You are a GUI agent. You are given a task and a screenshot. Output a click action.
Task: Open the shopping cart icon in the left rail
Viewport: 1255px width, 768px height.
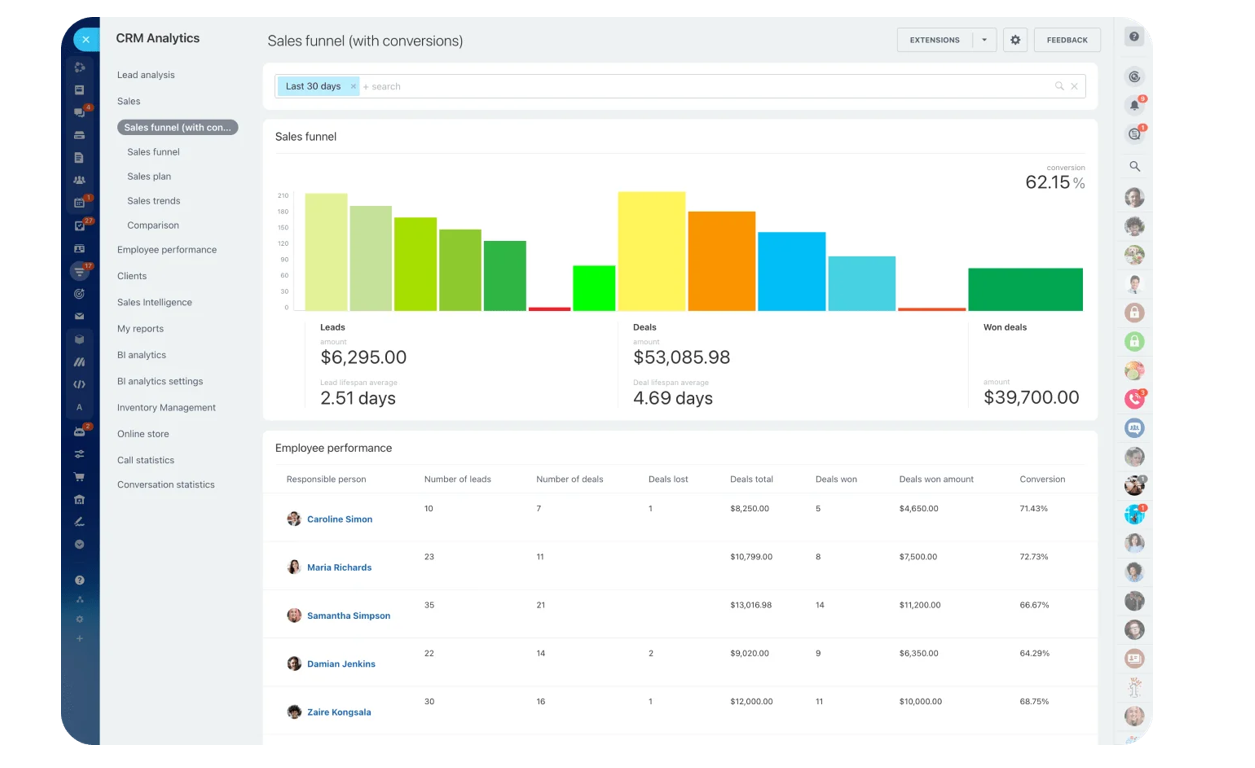[80, 477]
